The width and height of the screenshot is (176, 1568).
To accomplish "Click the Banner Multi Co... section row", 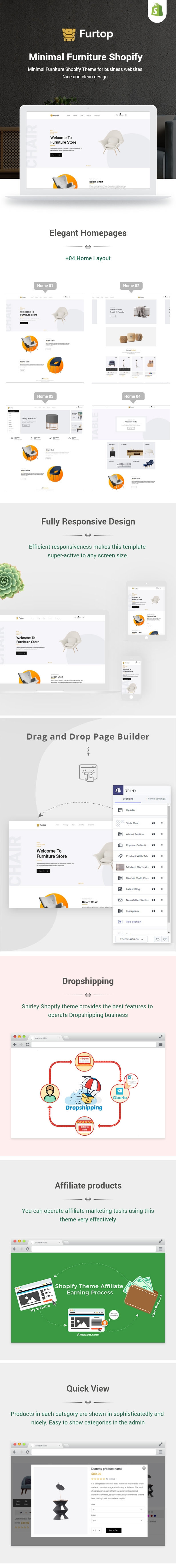I will tap(140, 878).
